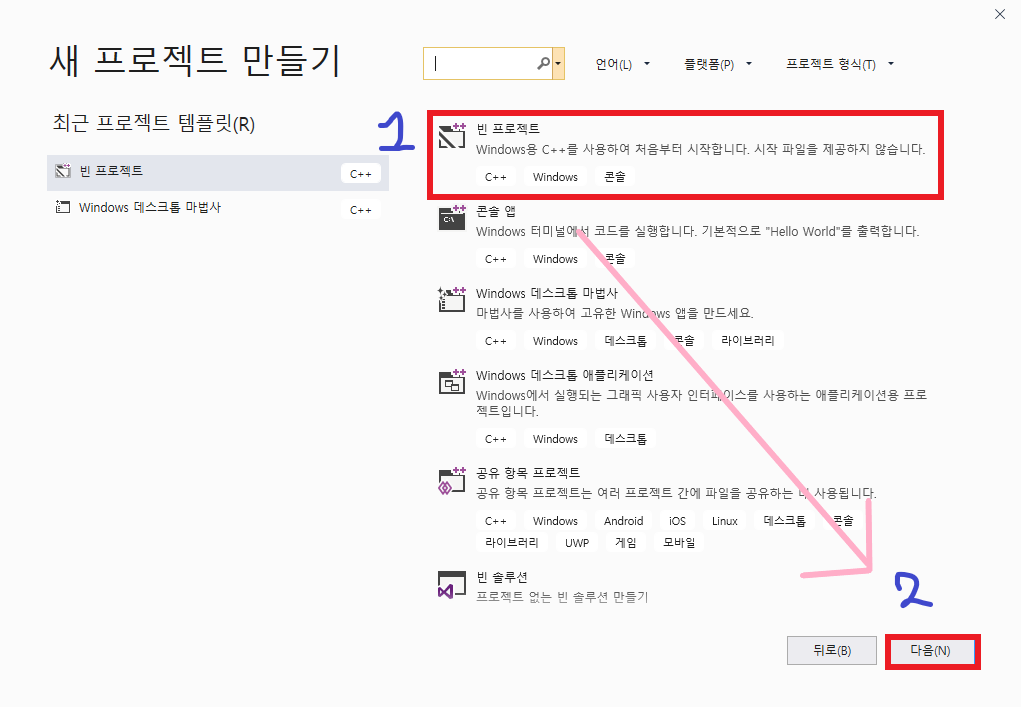
Task: Click the recent 빈 프로젝트 icon in left pane
Action: [63, 171]
